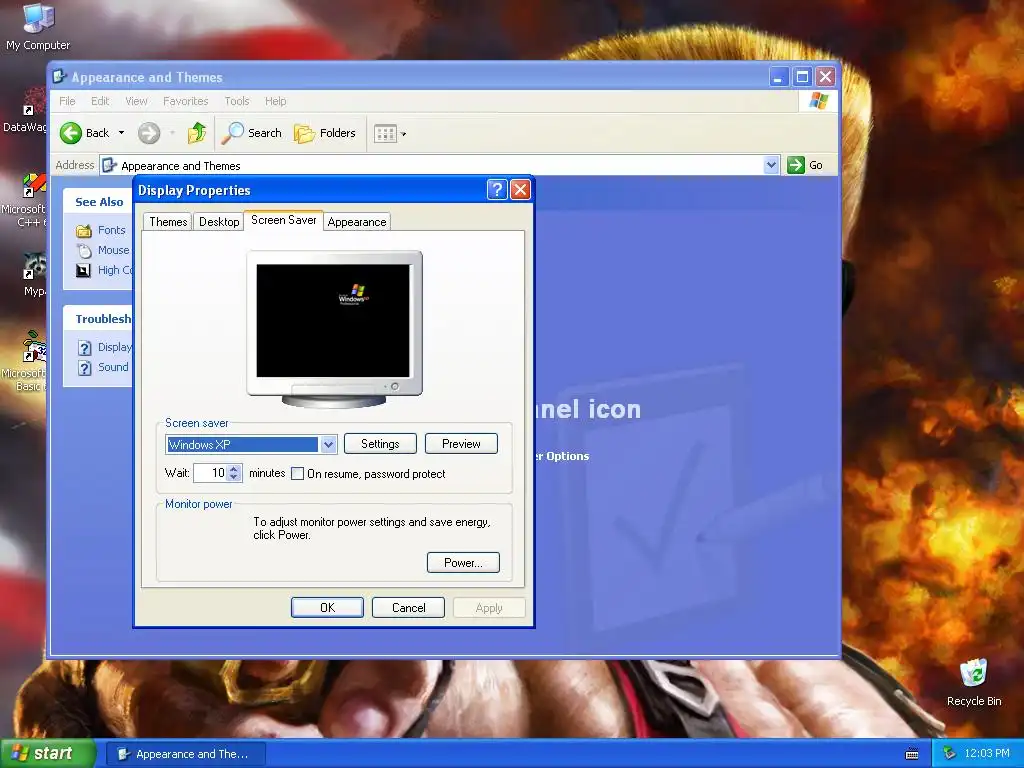
Task: Open the Help menu
Action: (x=275, y=101)
